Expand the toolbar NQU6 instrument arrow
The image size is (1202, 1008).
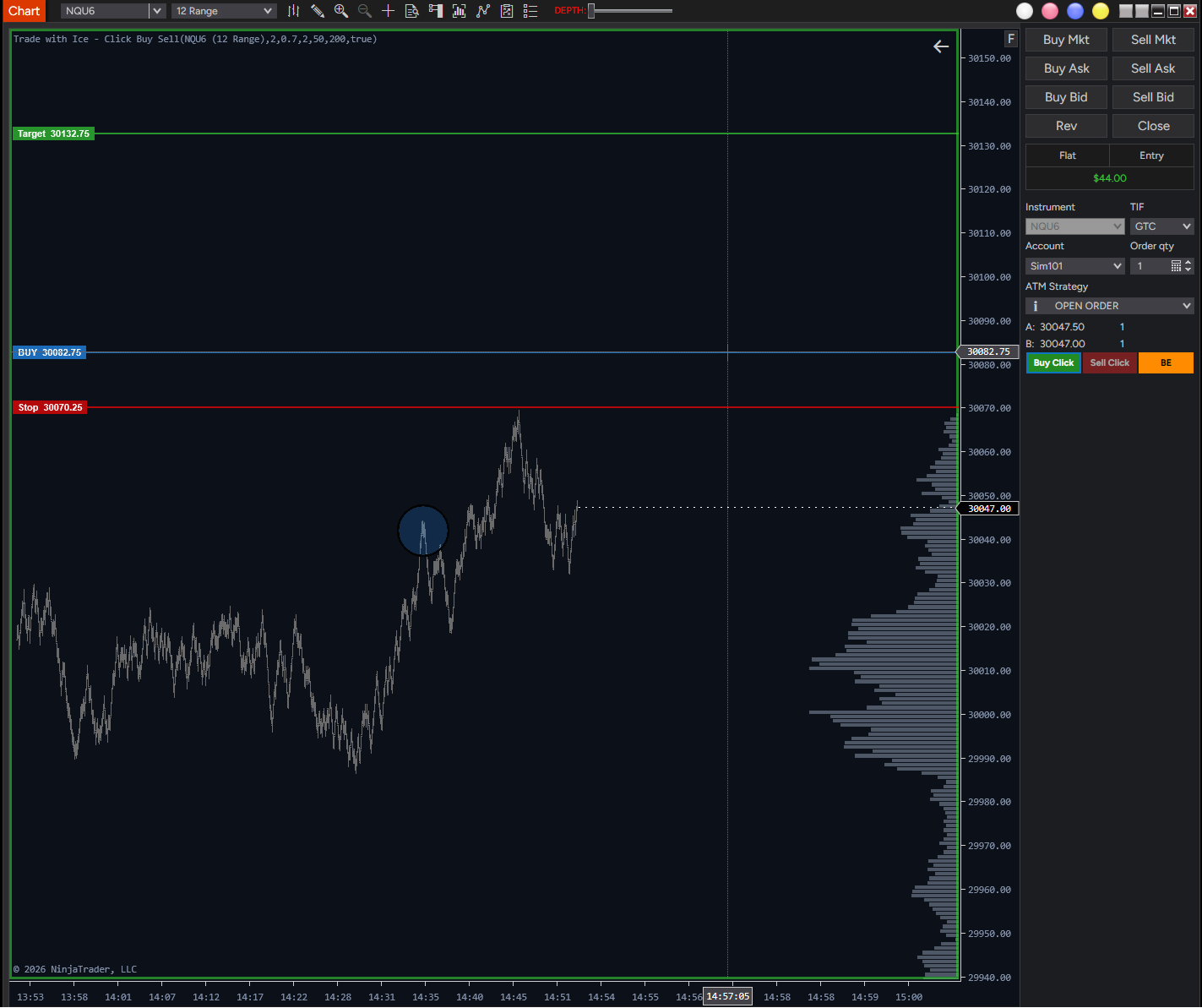pos(157,11)
